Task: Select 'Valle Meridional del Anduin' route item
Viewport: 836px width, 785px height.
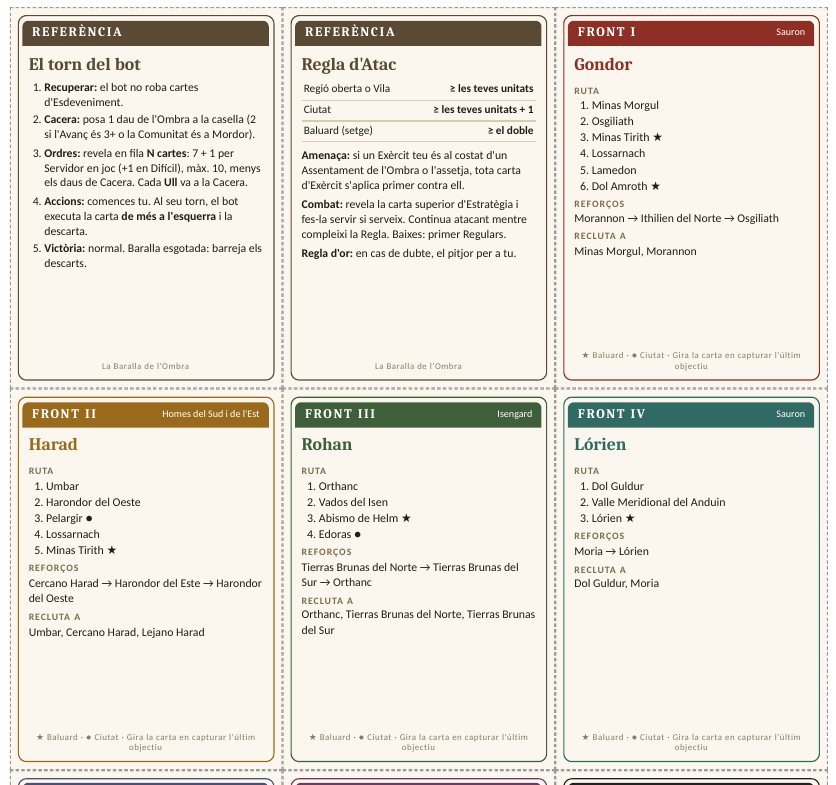Action: point(658,502)
